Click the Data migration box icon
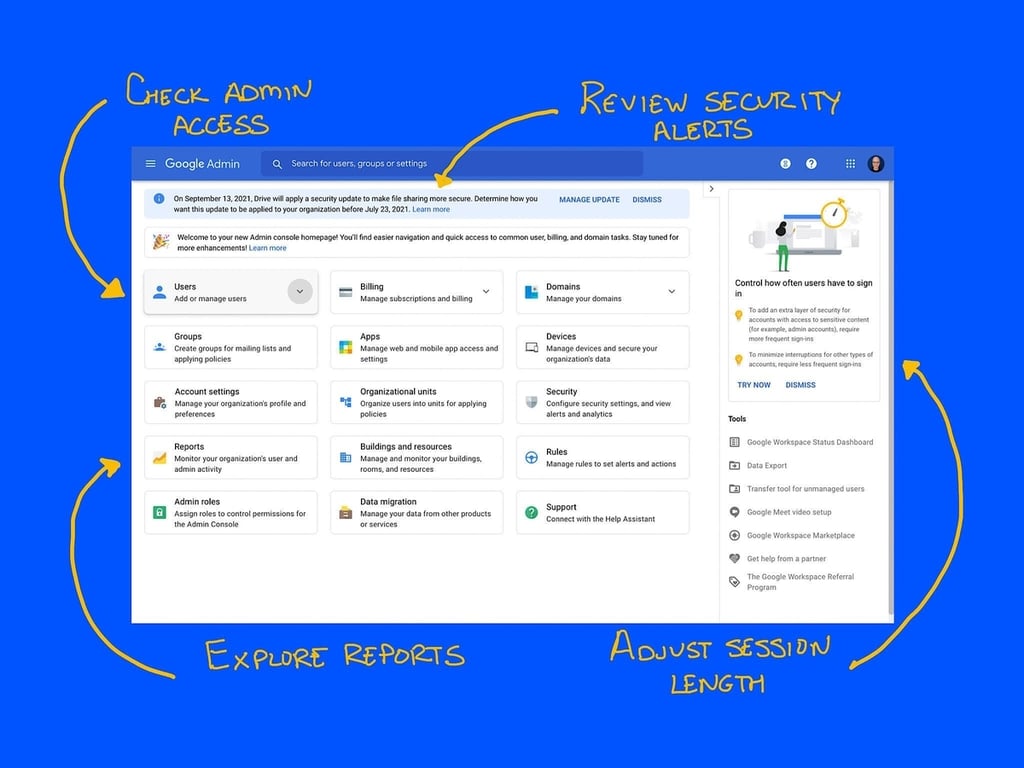Image resolution: width=1024 pixels, height=768 pixels. [x=345, y=513]
